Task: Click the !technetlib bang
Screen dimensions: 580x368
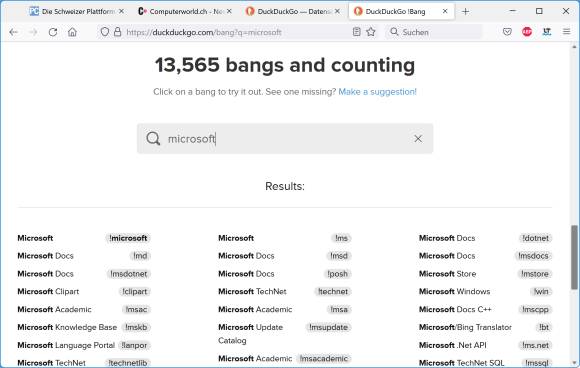Action: click(x=128, y=363)
